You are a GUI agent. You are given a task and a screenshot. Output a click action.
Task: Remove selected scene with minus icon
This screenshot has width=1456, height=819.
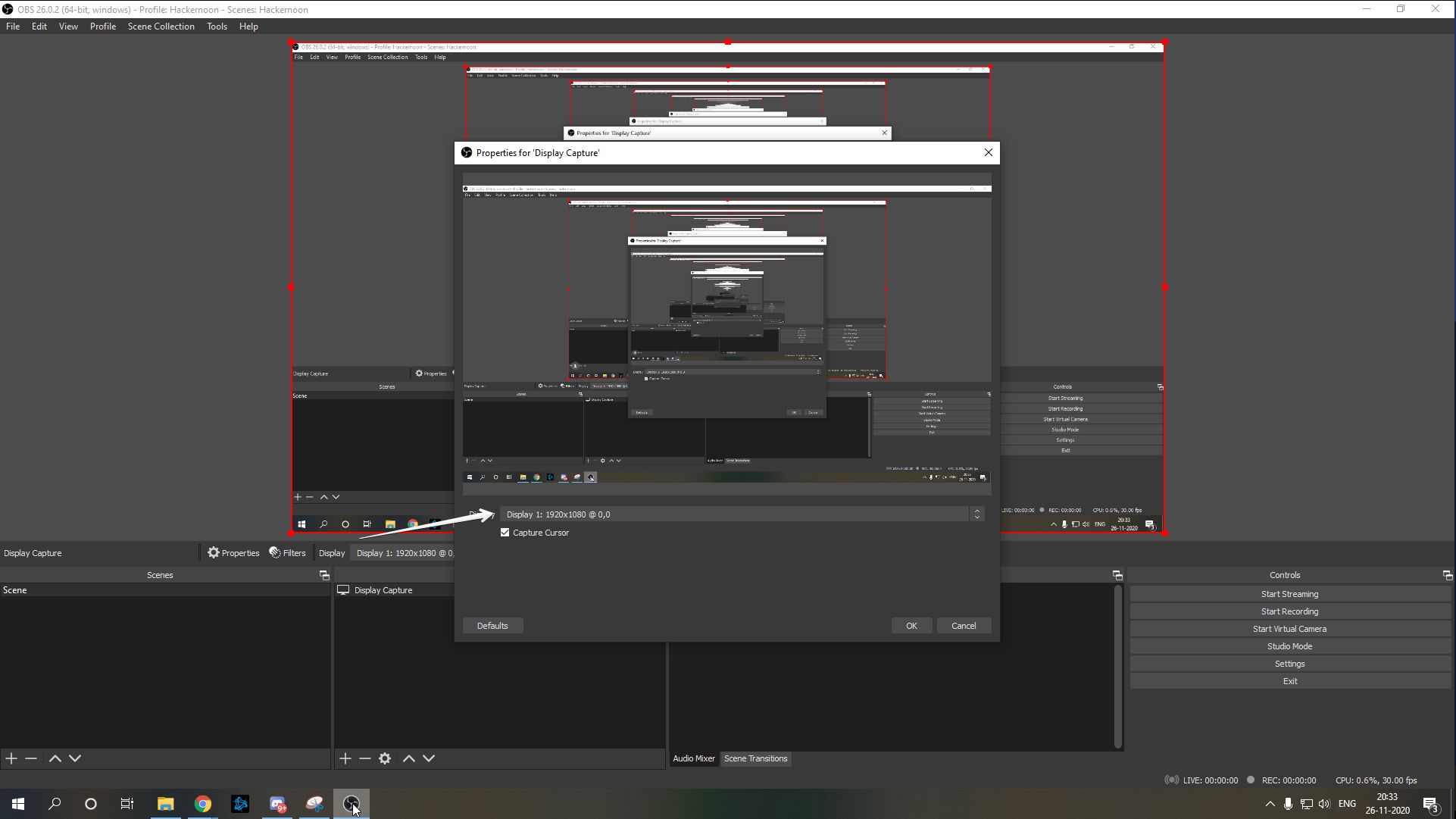click(x=31, y=758)
